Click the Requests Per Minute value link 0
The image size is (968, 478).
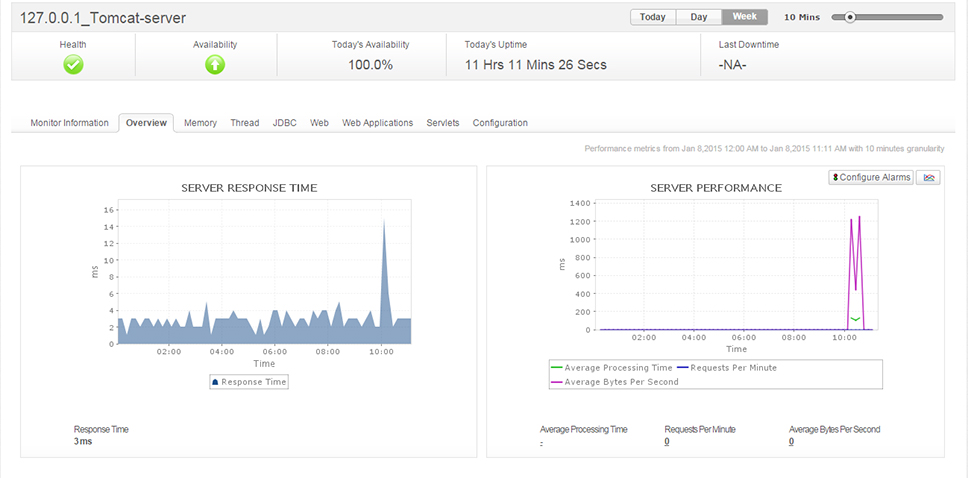point(667,442)
